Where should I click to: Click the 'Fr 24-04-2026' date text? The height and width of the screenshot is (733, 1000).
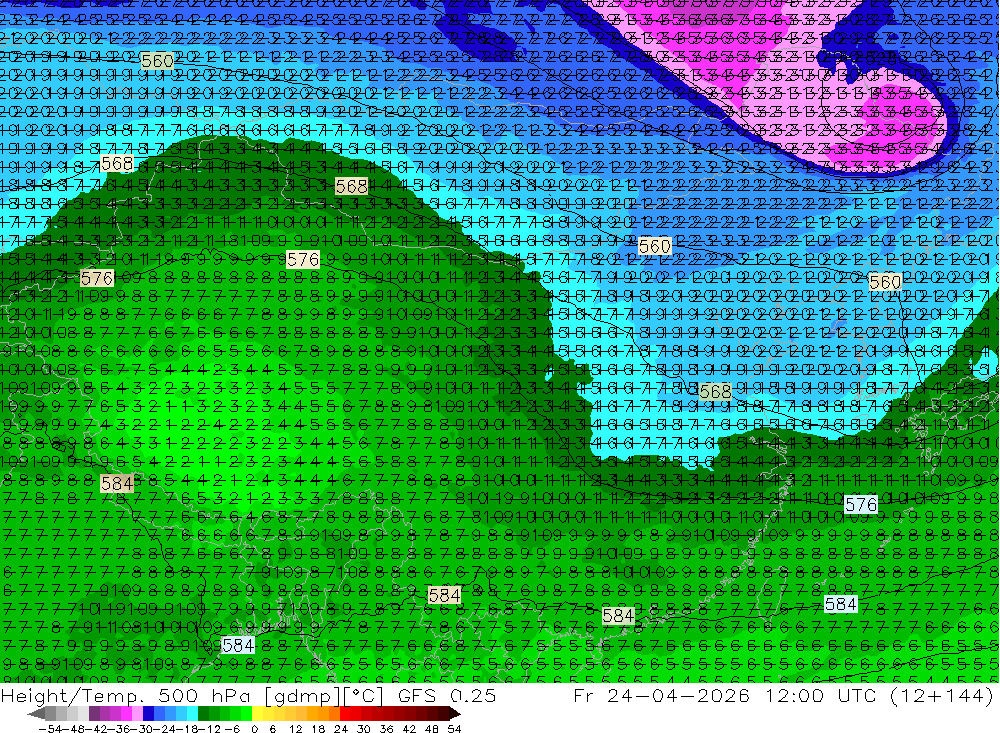[x=661, y=695]
